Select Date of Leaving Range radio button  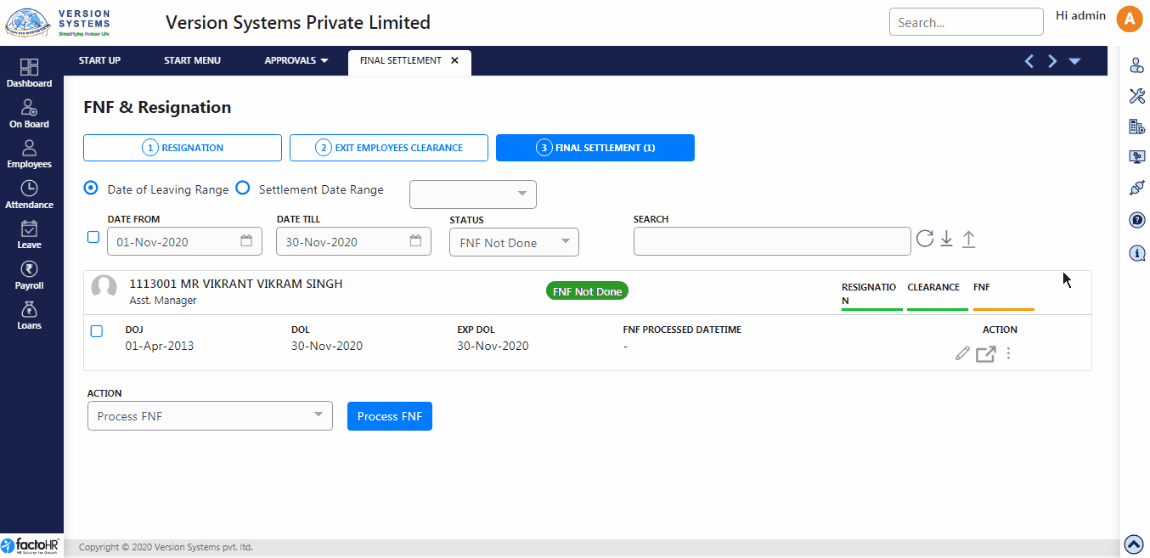91,189
